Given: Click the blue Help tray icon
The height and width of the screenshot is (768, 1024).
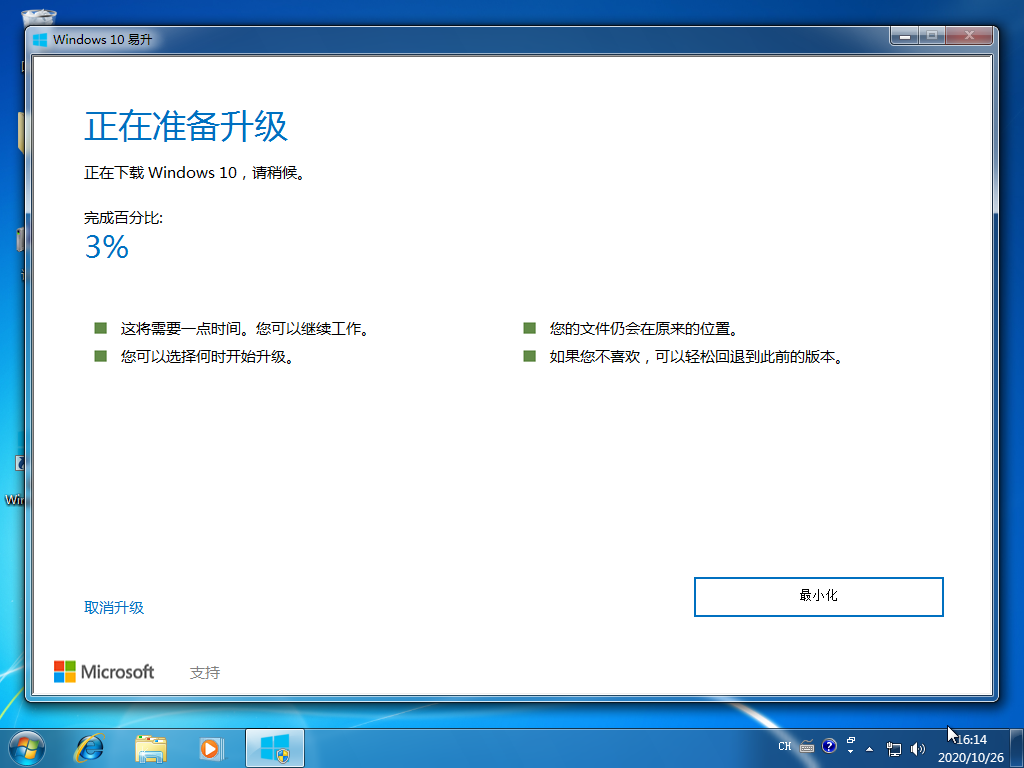Looking at the screenshot, I should click(x=829, y=747).
